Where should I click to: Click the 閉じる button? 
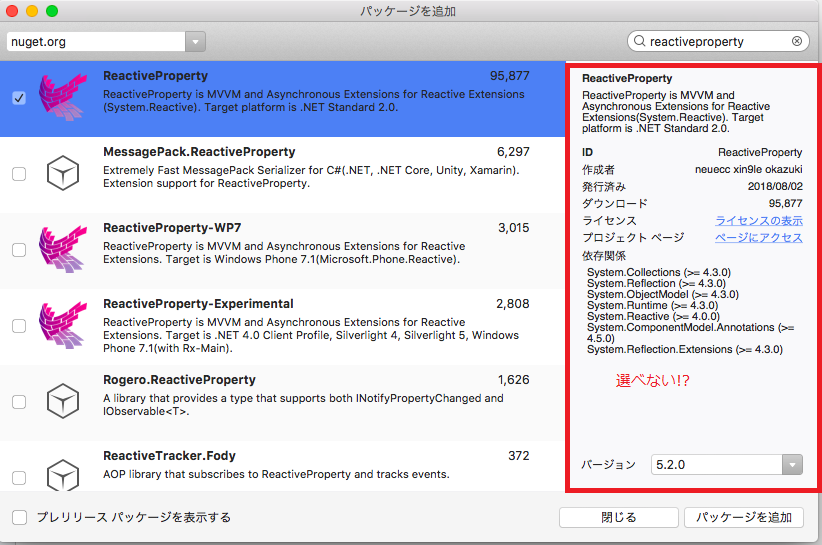pos(619,517)
